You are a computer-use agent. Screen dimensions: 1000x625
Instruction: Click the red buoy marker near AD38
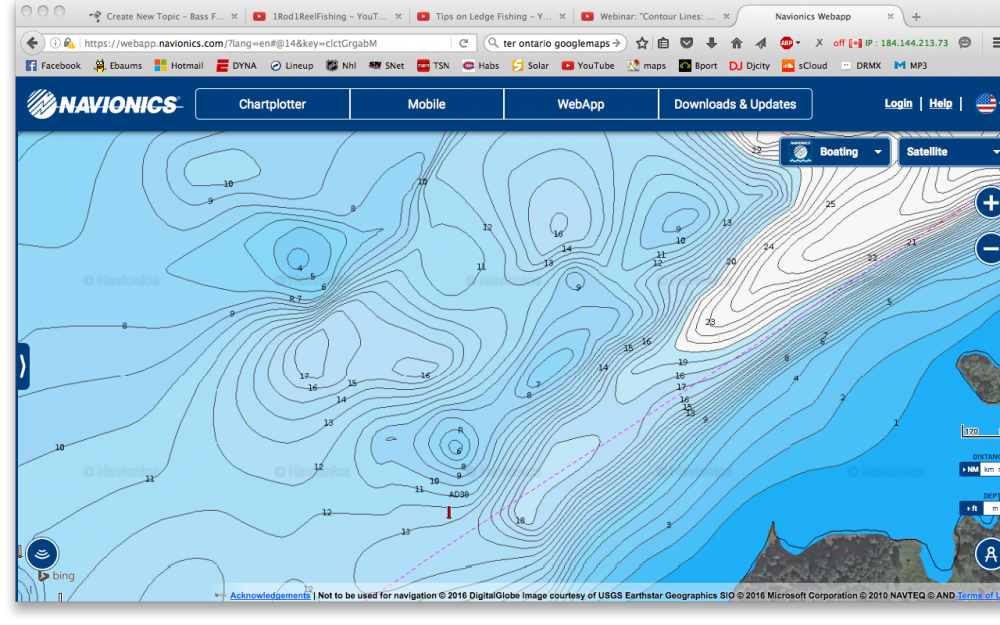449,512
